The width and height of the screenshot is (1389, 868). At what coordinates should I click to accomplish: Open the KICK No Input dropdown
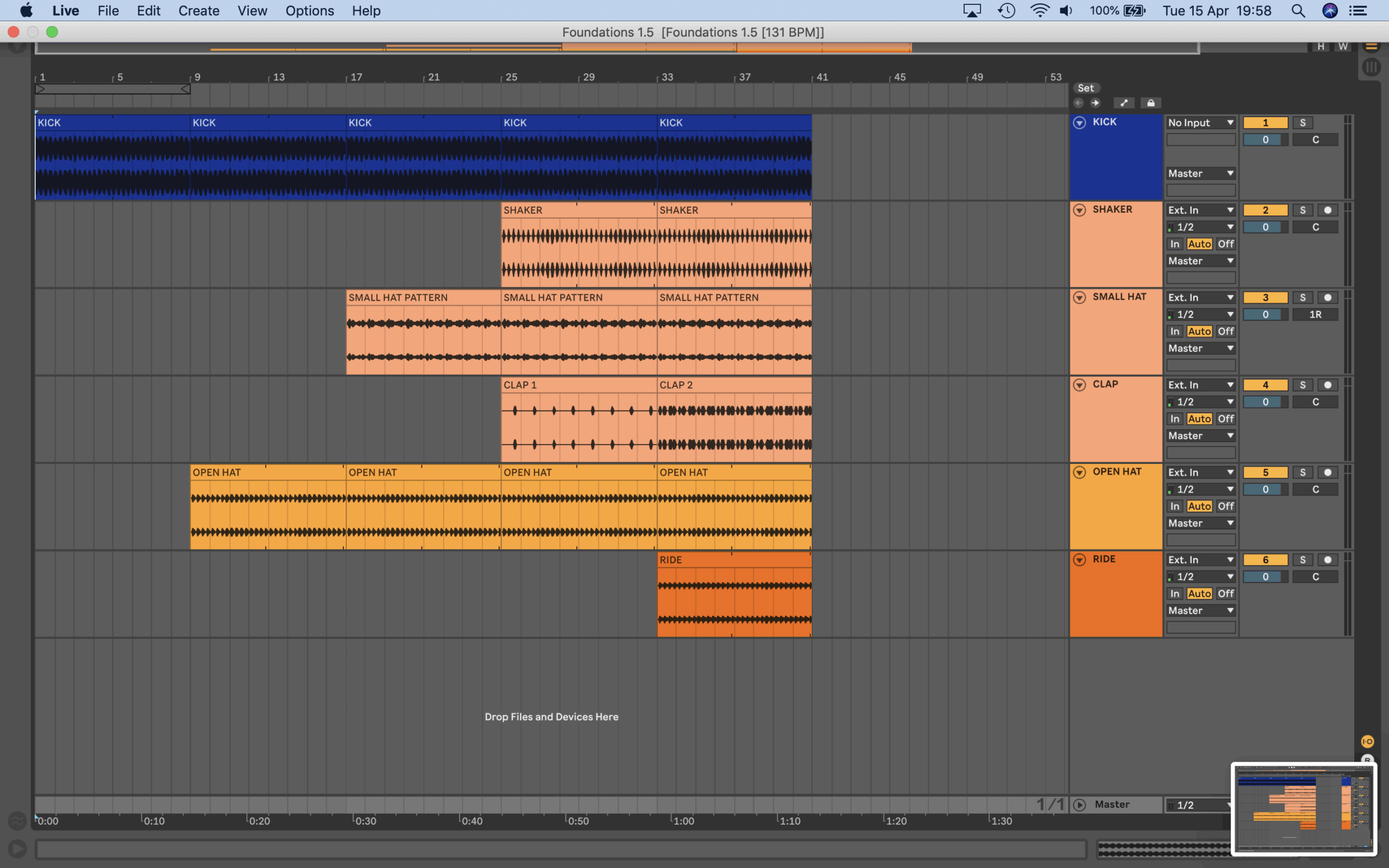(x=1200, y=123)
